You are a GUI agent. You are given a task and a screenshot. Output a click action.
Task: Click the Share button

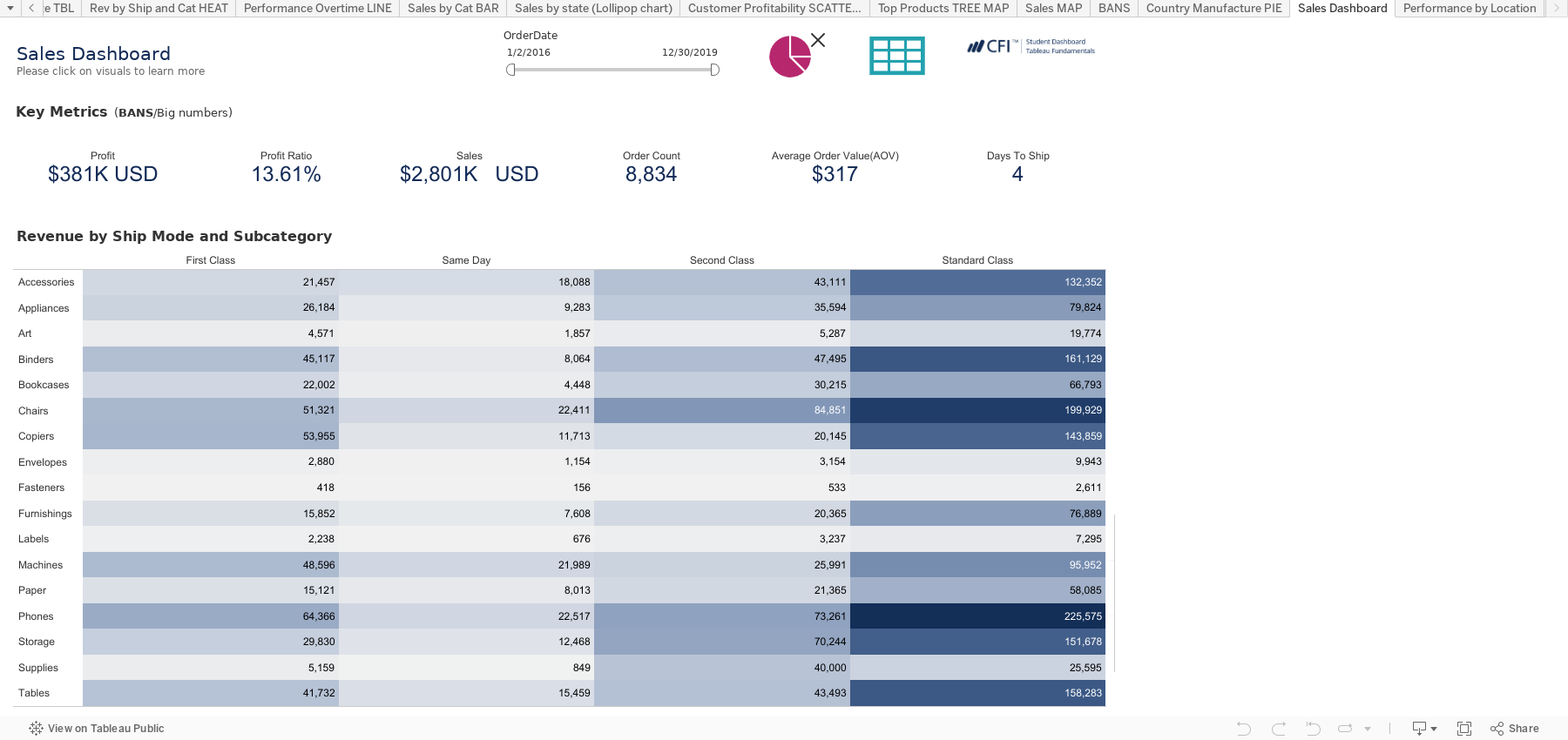[1515, 729]
